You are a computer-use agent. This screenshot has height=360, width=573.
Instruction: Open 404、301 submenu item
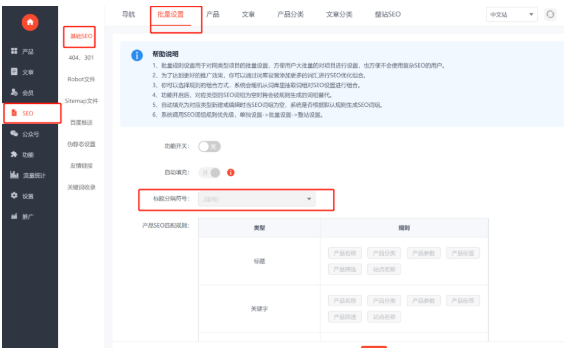(81, 58)
